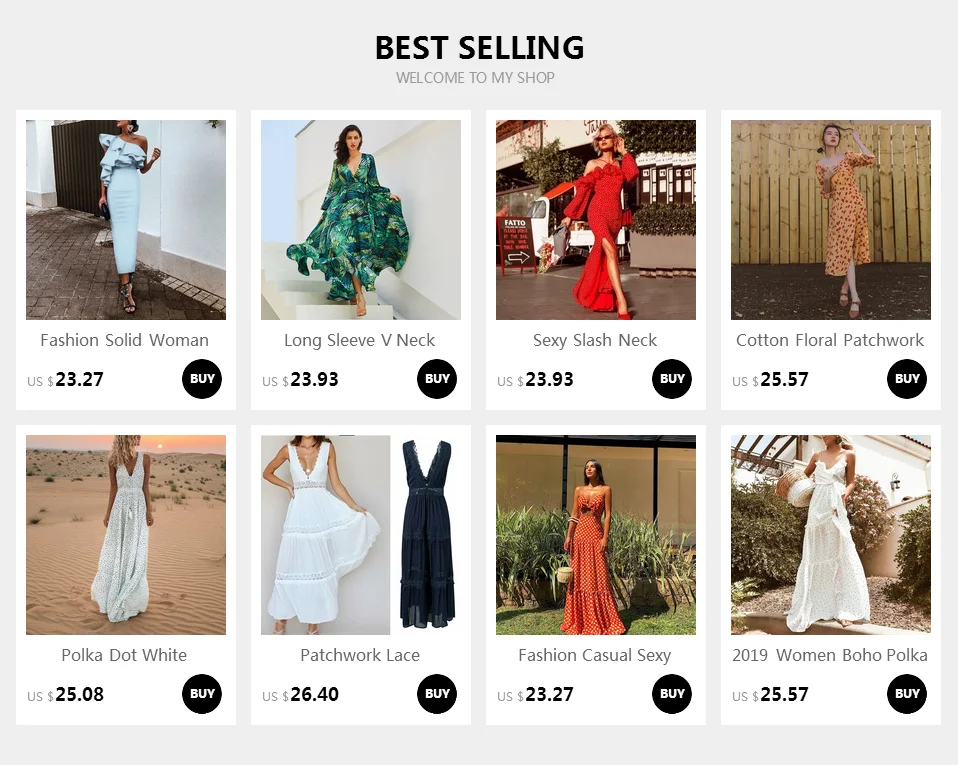Open the white and navy lace dress photo

tap(360, 535)
